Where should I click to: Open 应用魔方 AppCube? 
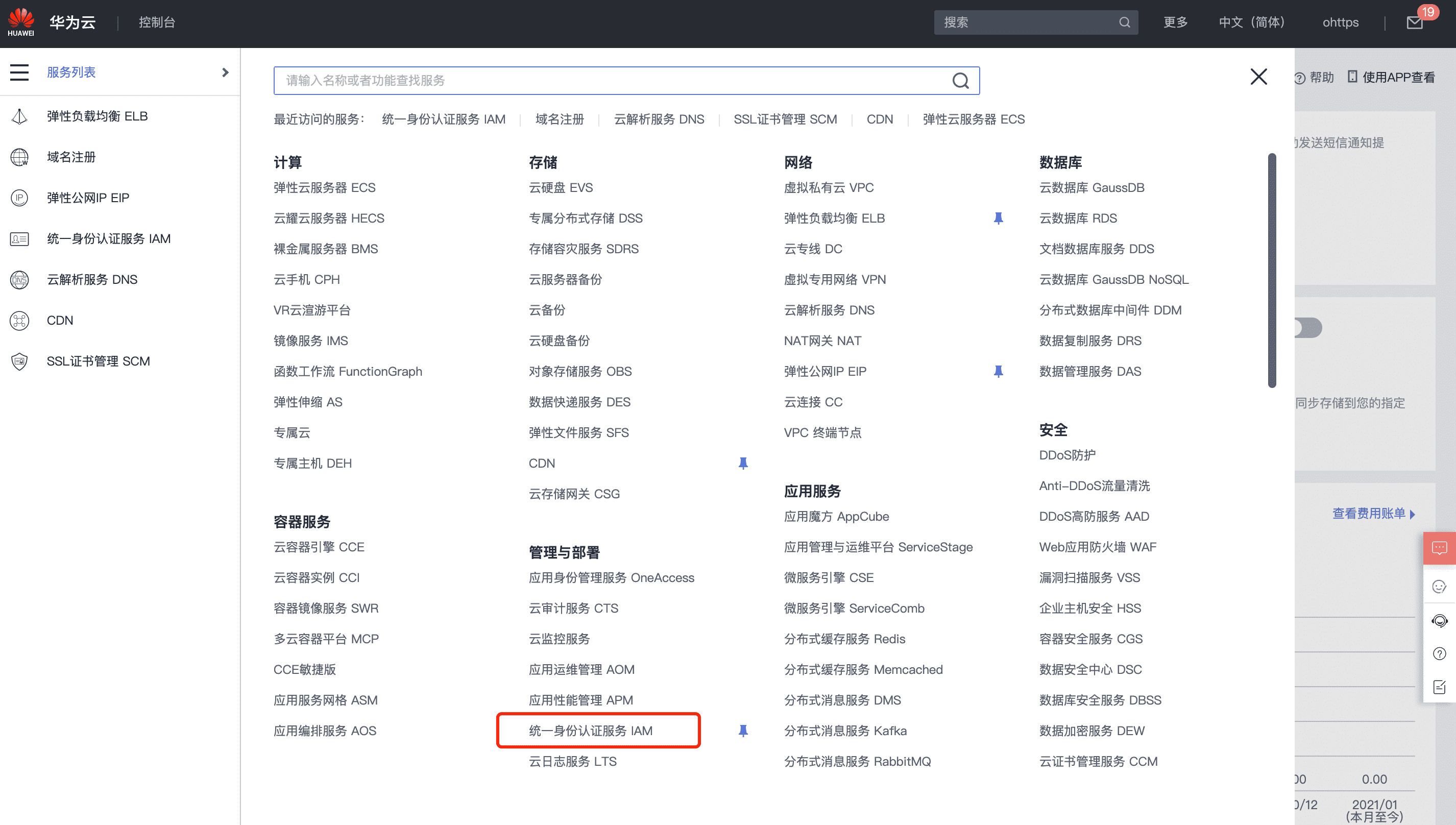(x=837, y=516)
